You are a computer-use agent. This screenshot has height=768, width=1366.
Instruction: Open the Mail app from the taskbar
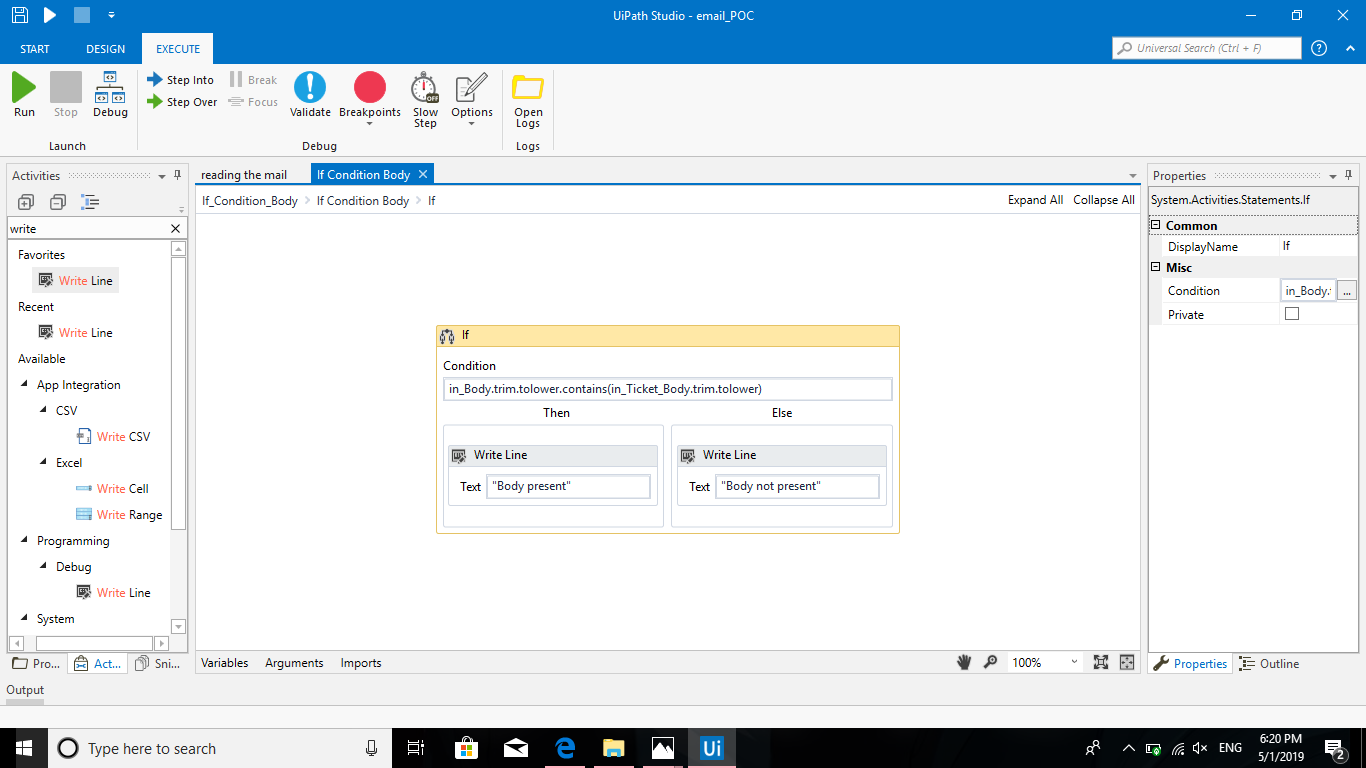(516, 748)
